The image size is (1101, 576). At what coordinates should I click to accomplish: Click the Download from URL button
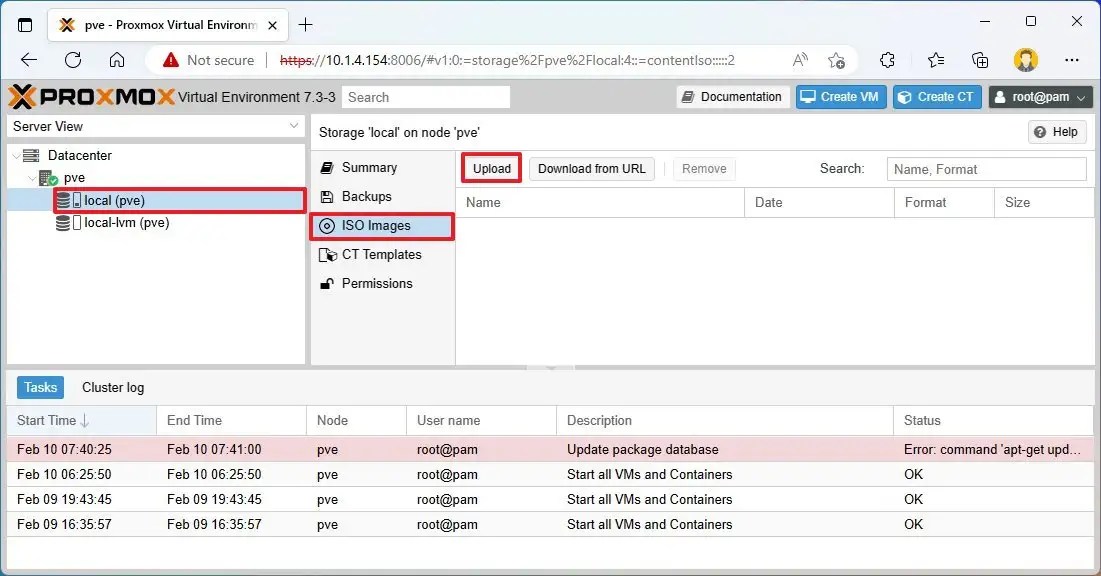click(x=591, y=168)
